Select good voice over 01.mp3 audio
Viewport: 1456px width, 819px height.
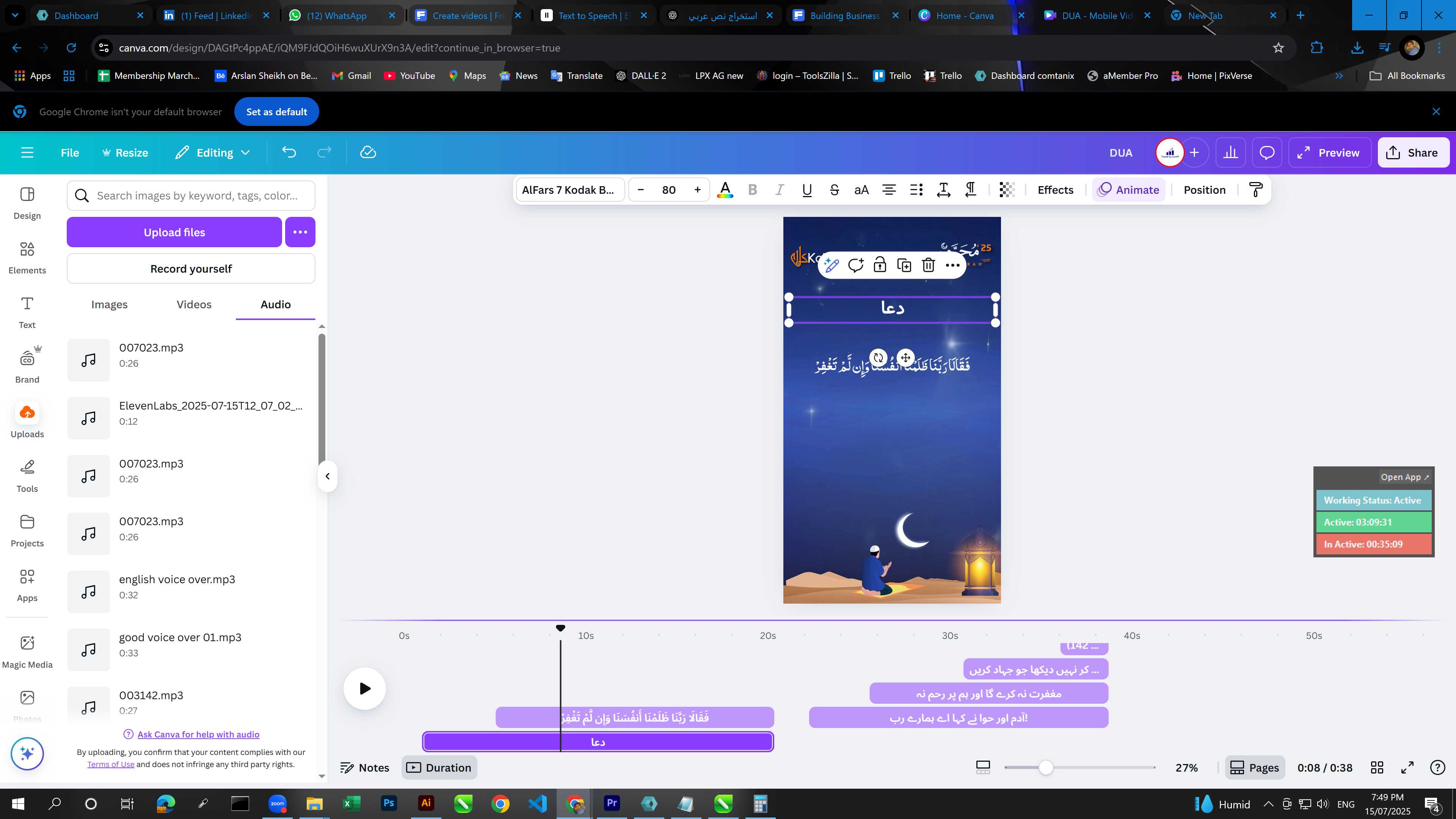[x=191, y=650]
